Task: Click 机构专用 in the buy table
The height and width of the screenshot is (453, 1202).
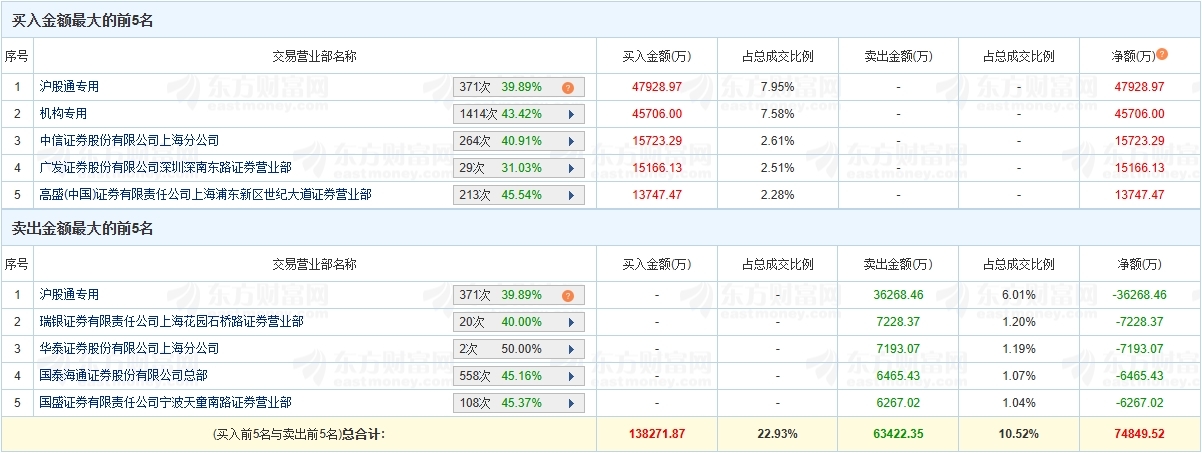Action: pos(64,114)
